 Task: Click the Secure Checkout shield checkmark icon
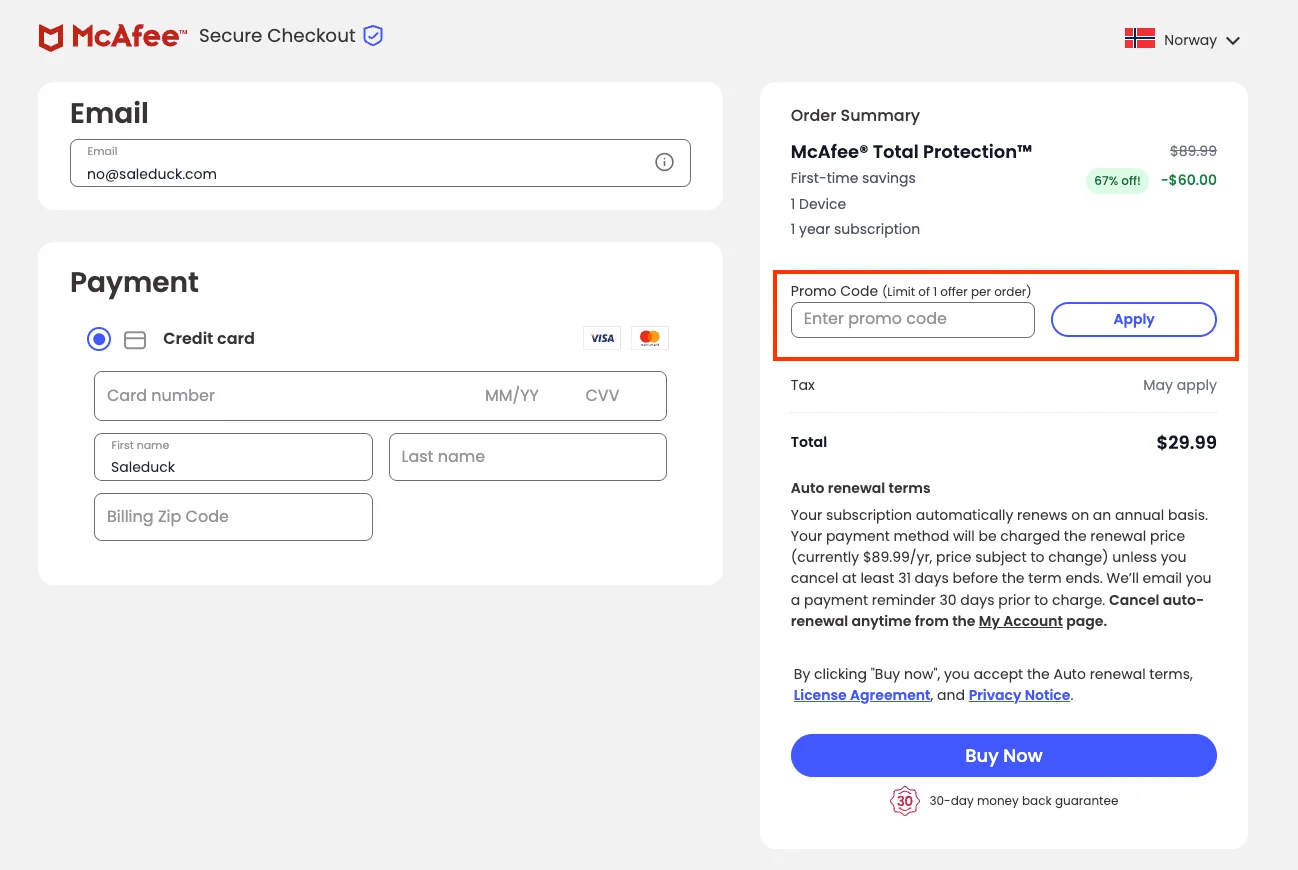pos(373,36)
